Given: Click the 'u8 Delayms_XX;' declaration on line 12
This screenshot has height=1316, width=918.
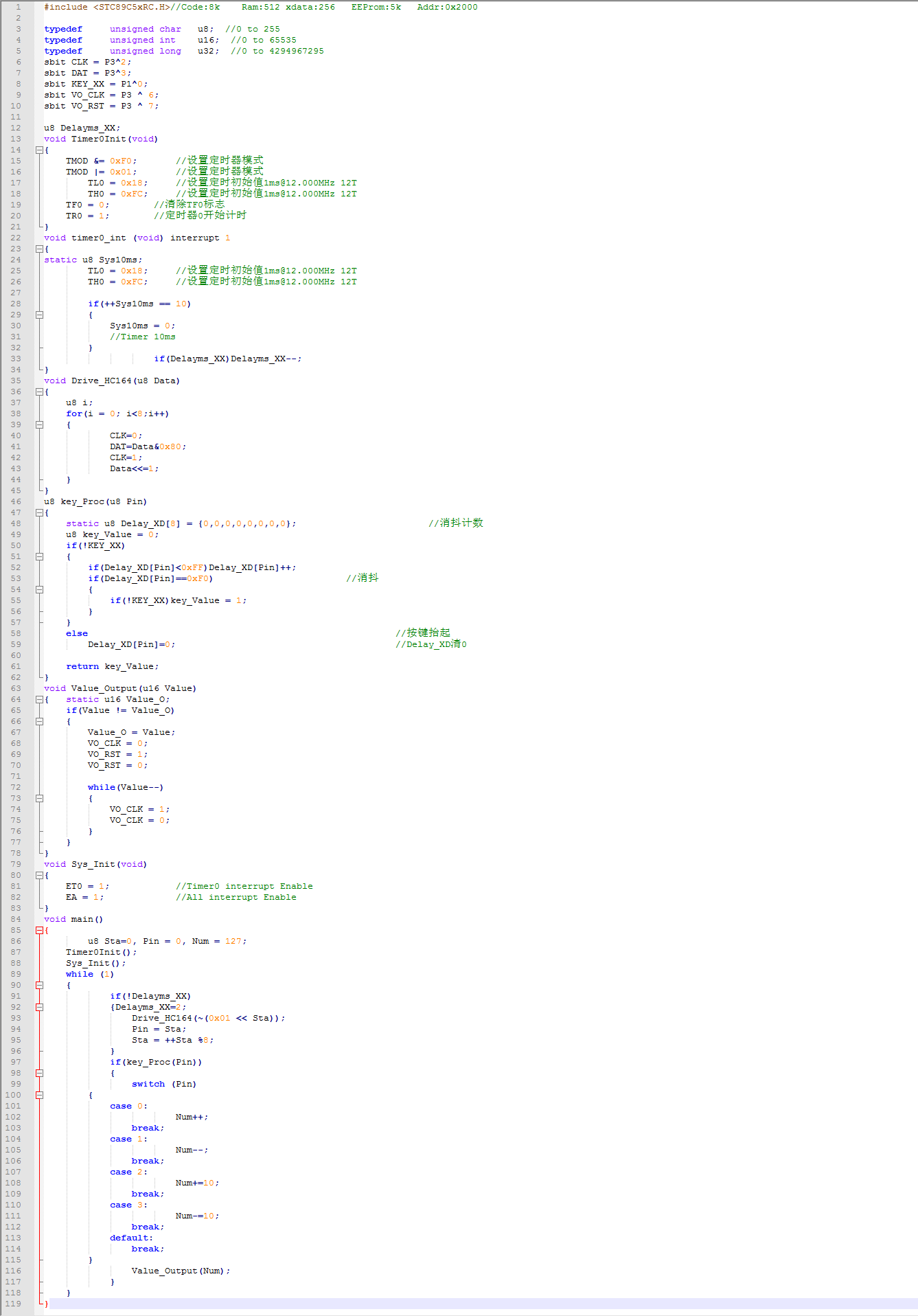Looking at the screenshot, I should click(x=82, y=128).
